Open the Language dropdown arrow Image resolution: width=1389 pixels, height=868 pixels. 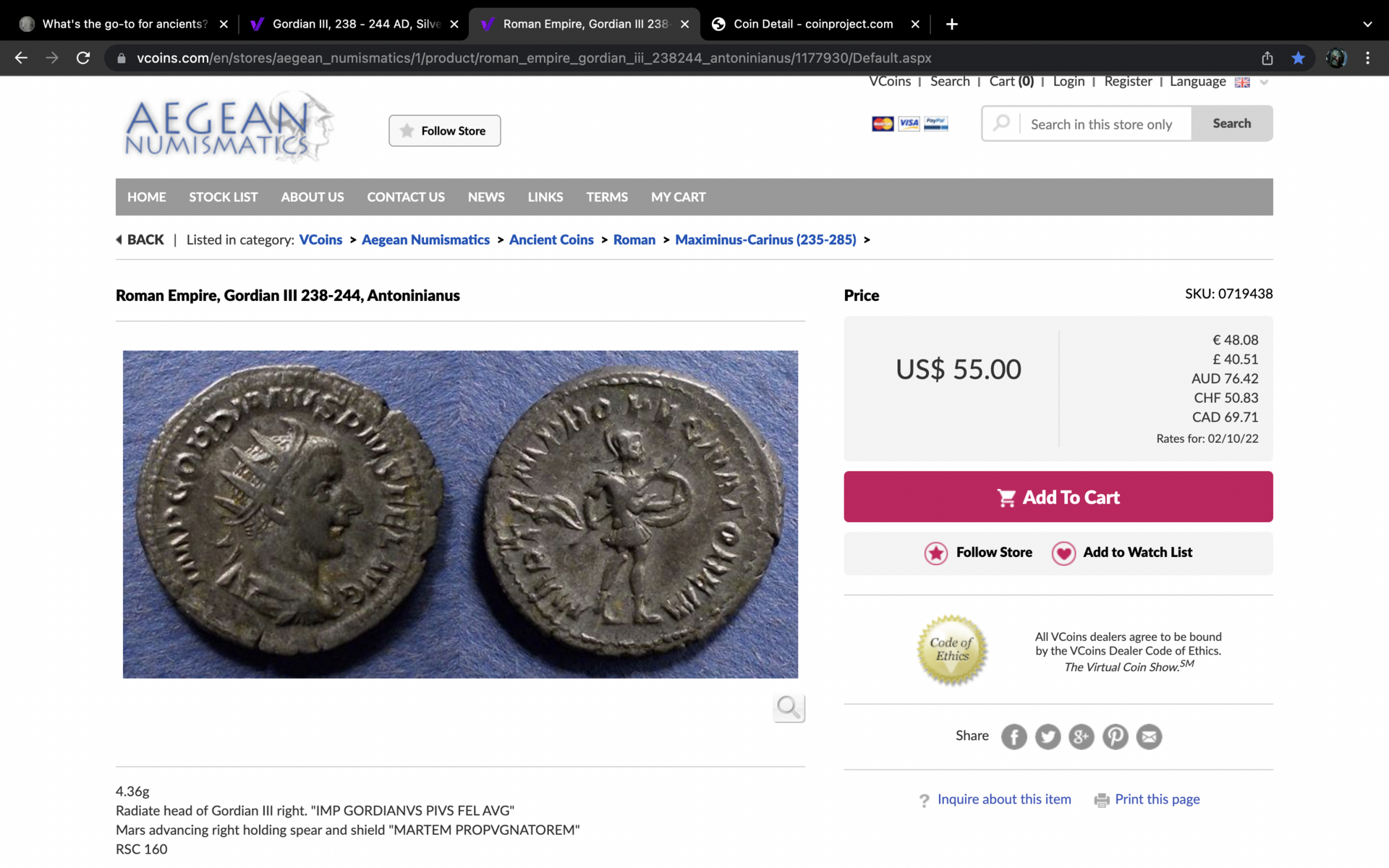[1264, 82]
